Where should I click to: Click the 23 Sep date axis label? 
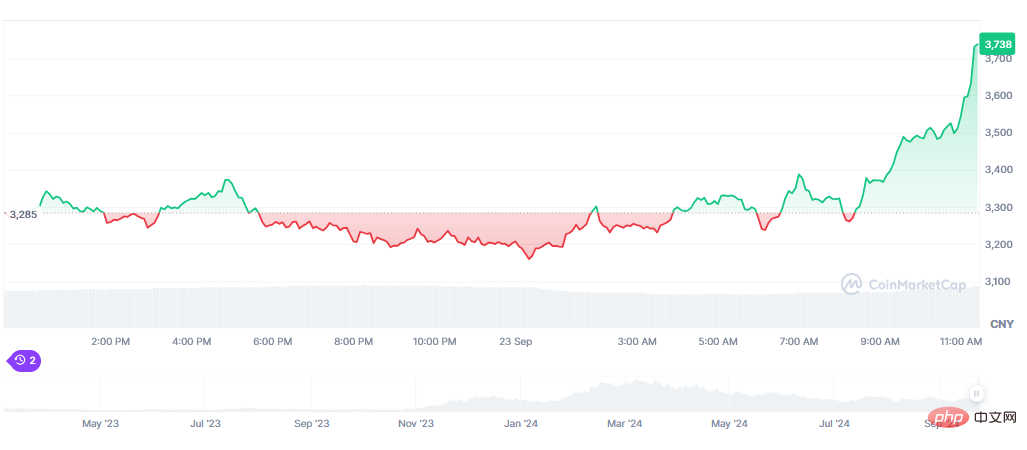516,342
